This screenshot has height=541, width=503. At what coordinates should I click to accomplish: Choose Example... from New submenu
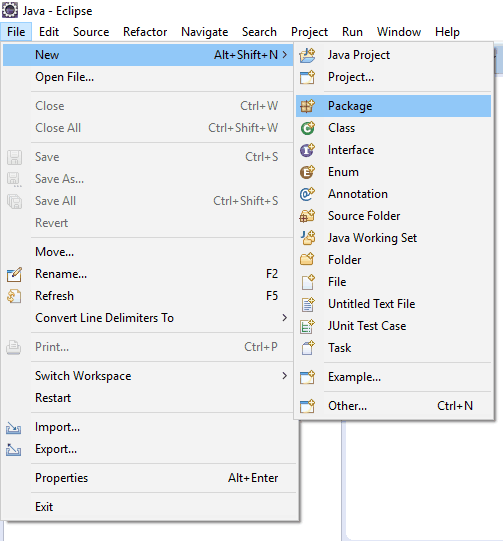tap(393, 377)
